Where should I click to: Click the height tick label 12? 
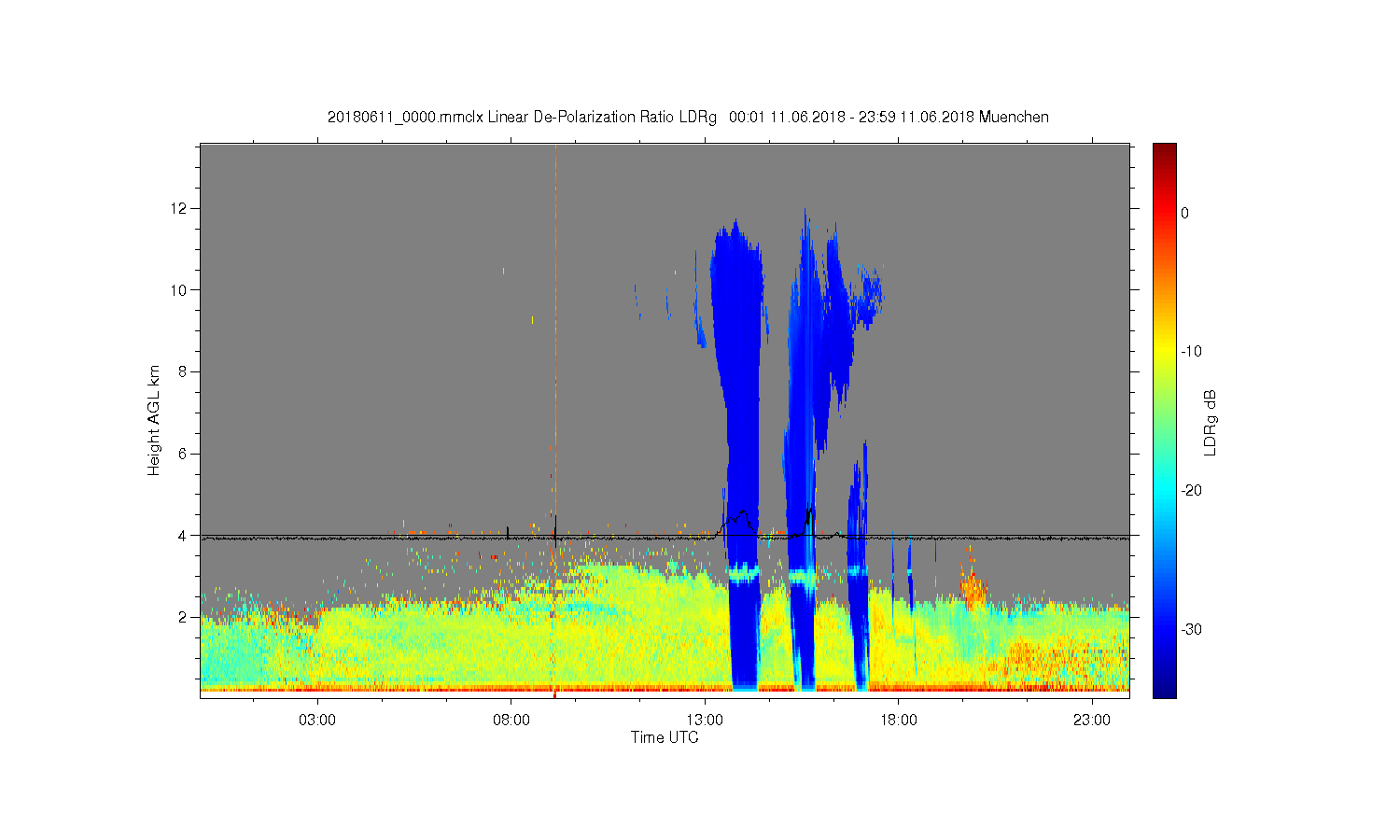pyautogui.click(x=180, y=208)
